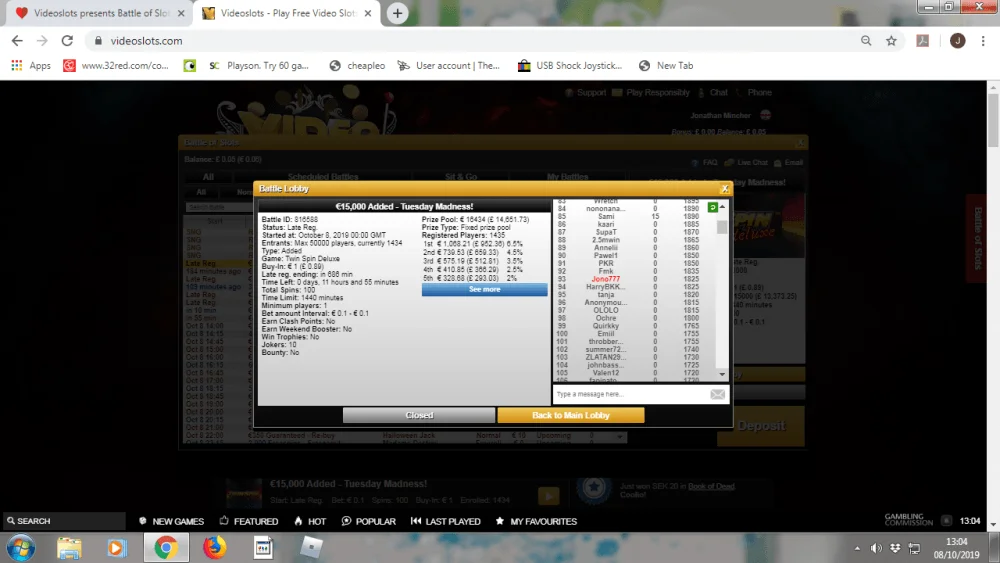The height and width of the screenshot is (563, 1000).
Task: Close the Battle Lobby popup
Action: point(724,189)
